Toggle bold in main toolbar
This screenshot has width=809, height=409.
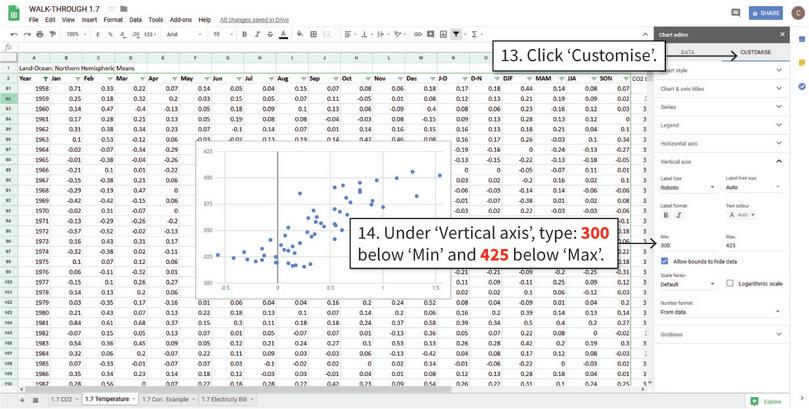click(245, 35)
